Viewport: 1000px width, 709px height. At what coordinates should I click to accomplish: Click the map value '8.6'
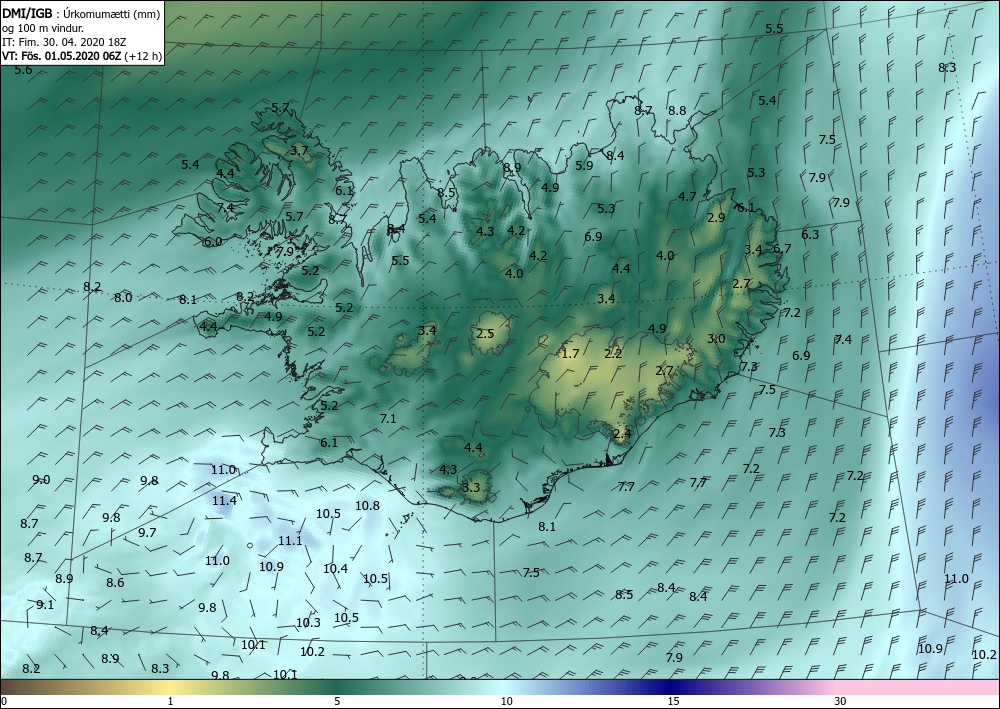(x=115, y=583)
